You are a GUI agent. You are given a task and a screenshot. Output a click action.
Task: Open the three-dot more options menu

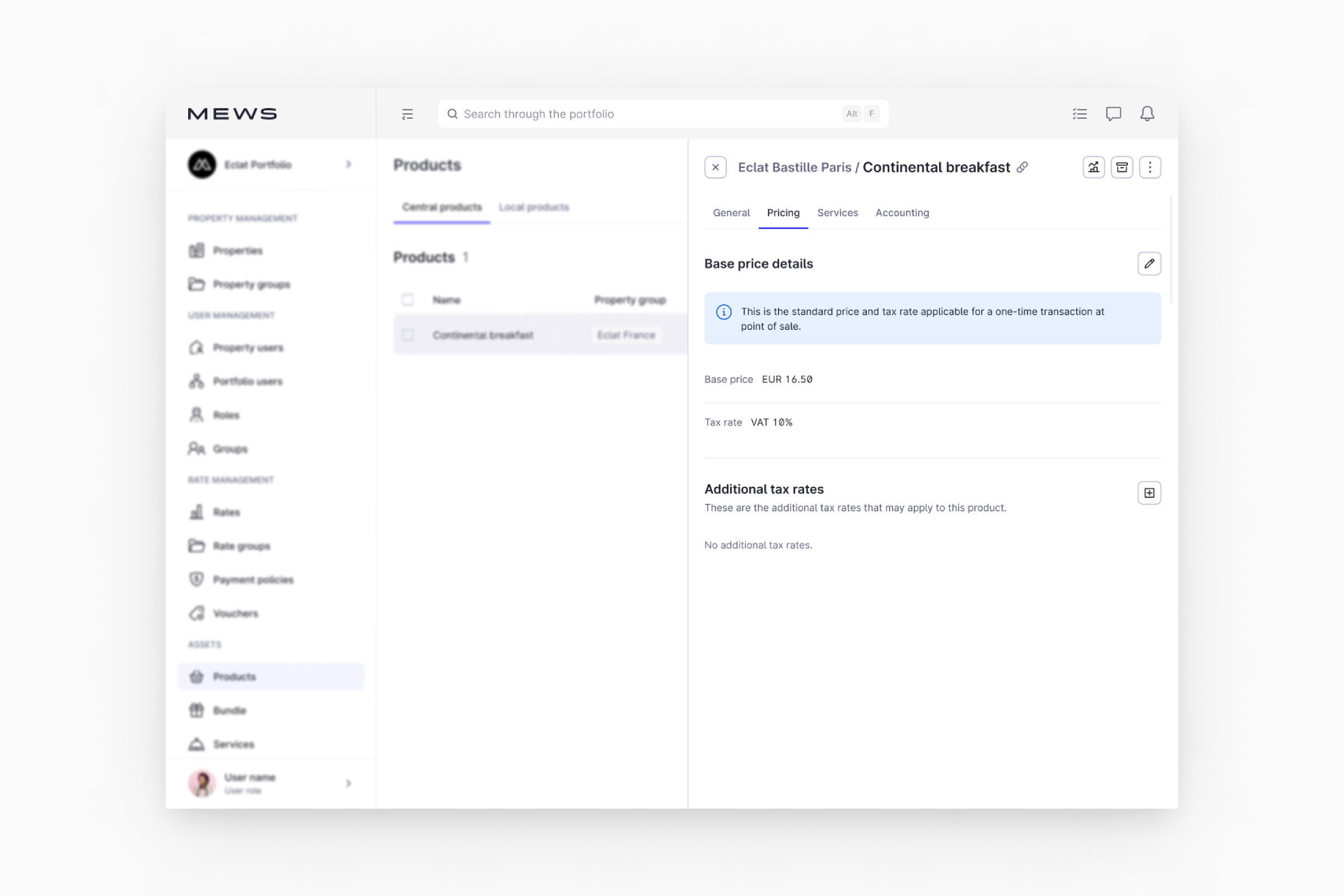[1149, 167]
